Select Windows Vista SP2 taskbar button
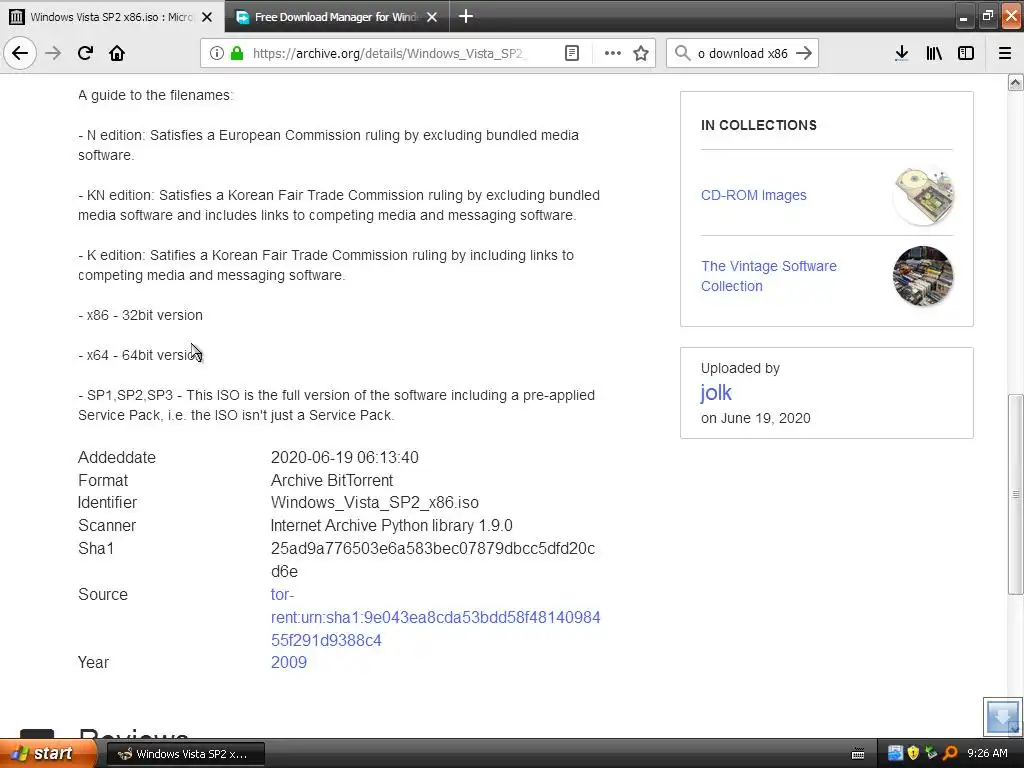Image resolution: width=1024 pixels, height=768 pixels. 185,754
